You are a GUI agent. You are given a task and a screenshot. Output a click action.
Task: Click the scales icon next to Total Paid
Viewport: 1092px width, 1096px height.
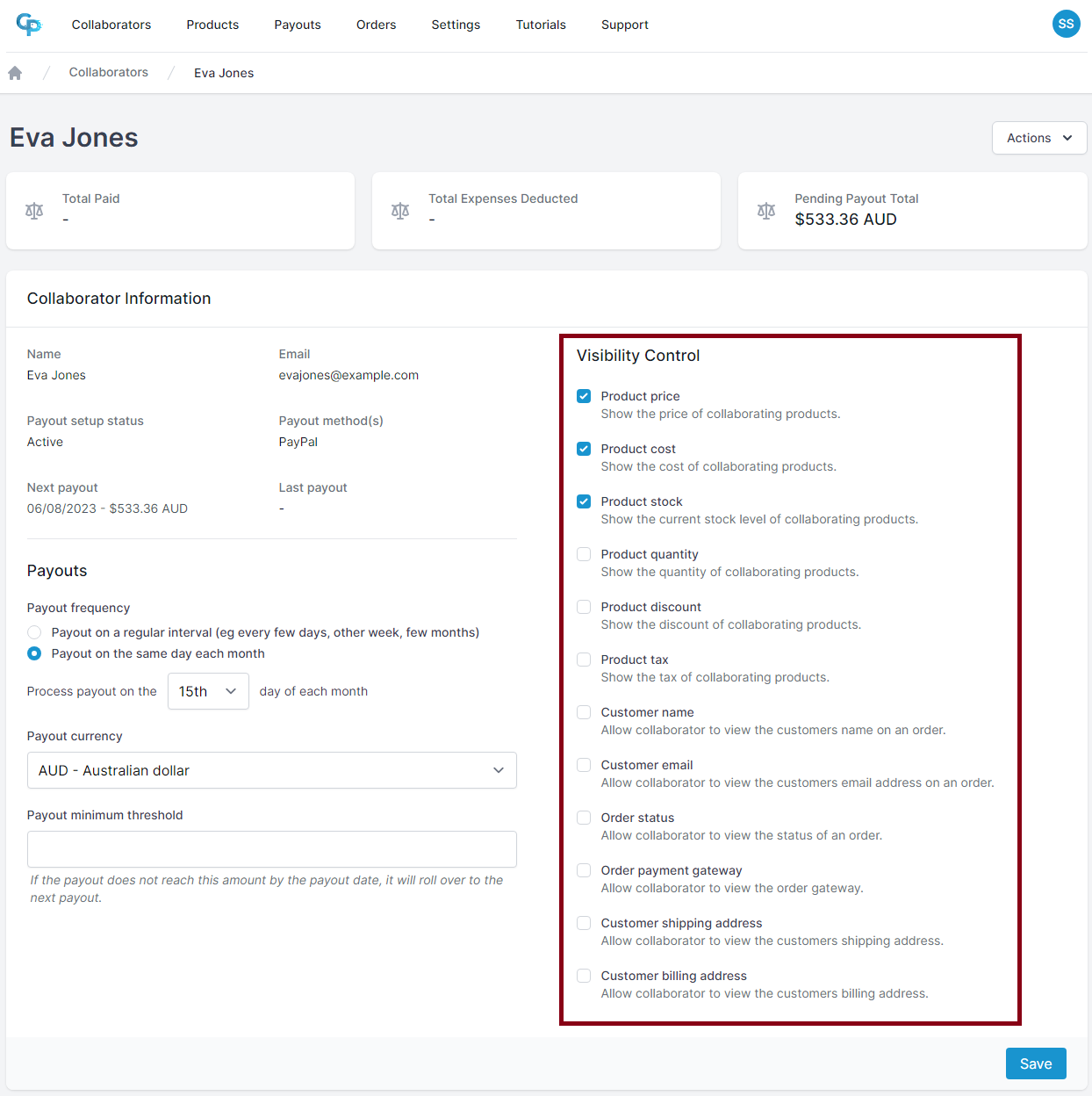[x=34, y=211]
